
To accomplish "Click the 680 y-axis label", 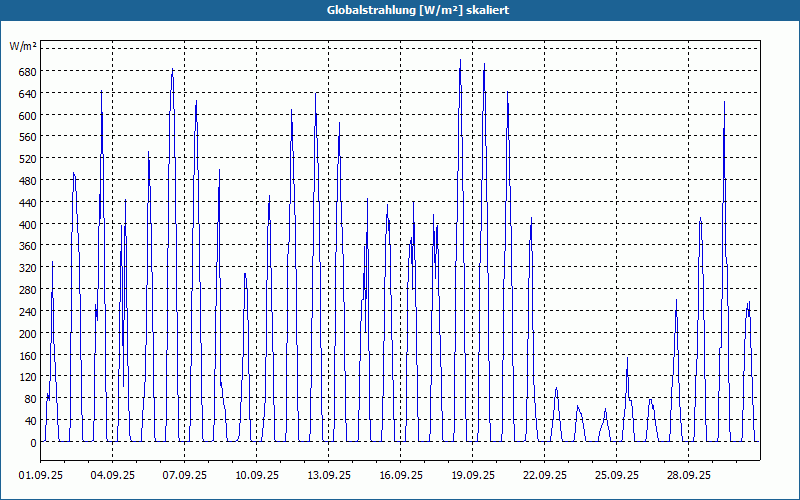I will [28, 72].
